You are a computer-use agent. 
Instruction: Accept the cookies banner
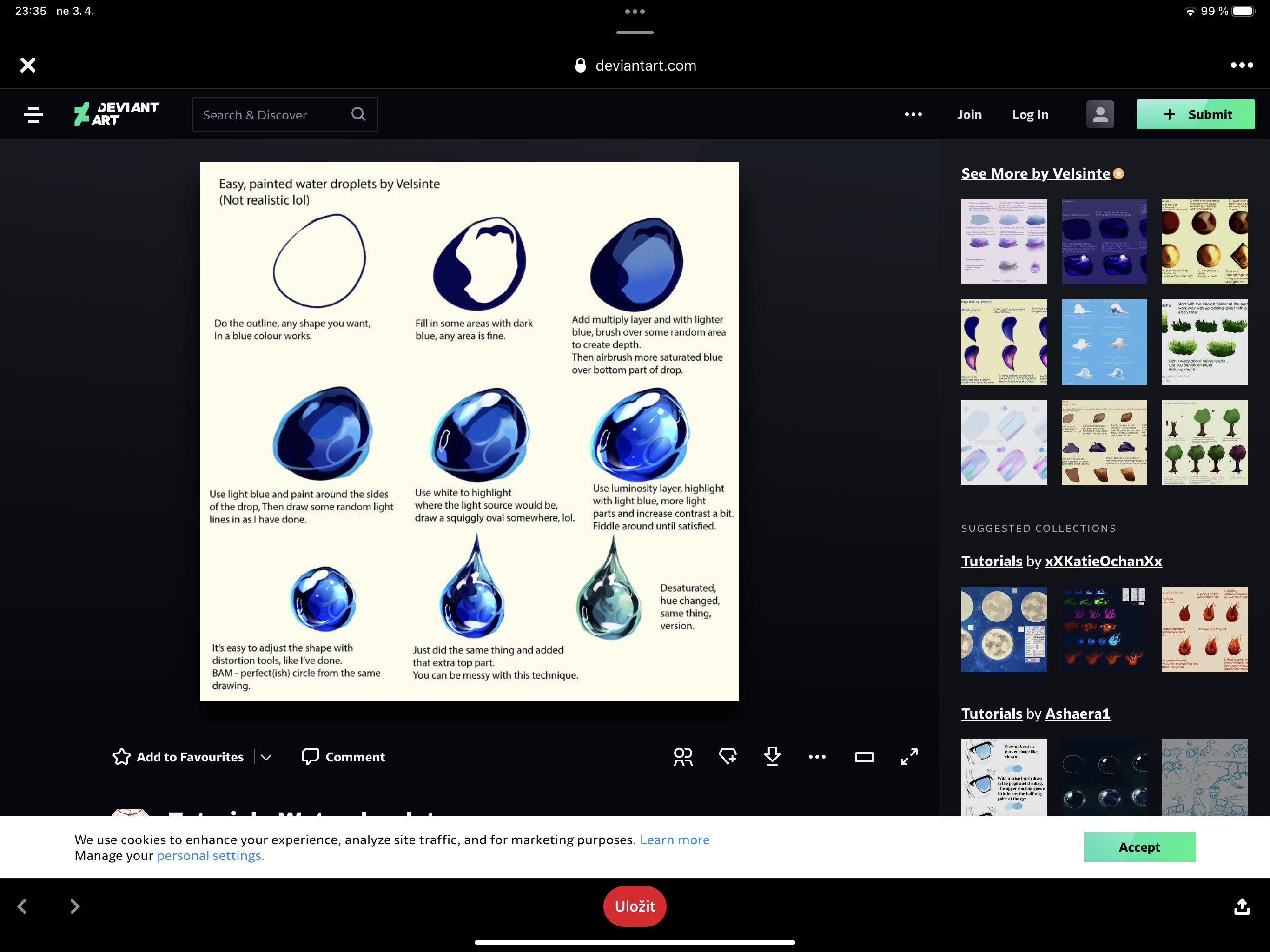click(x=1139, y=847)
